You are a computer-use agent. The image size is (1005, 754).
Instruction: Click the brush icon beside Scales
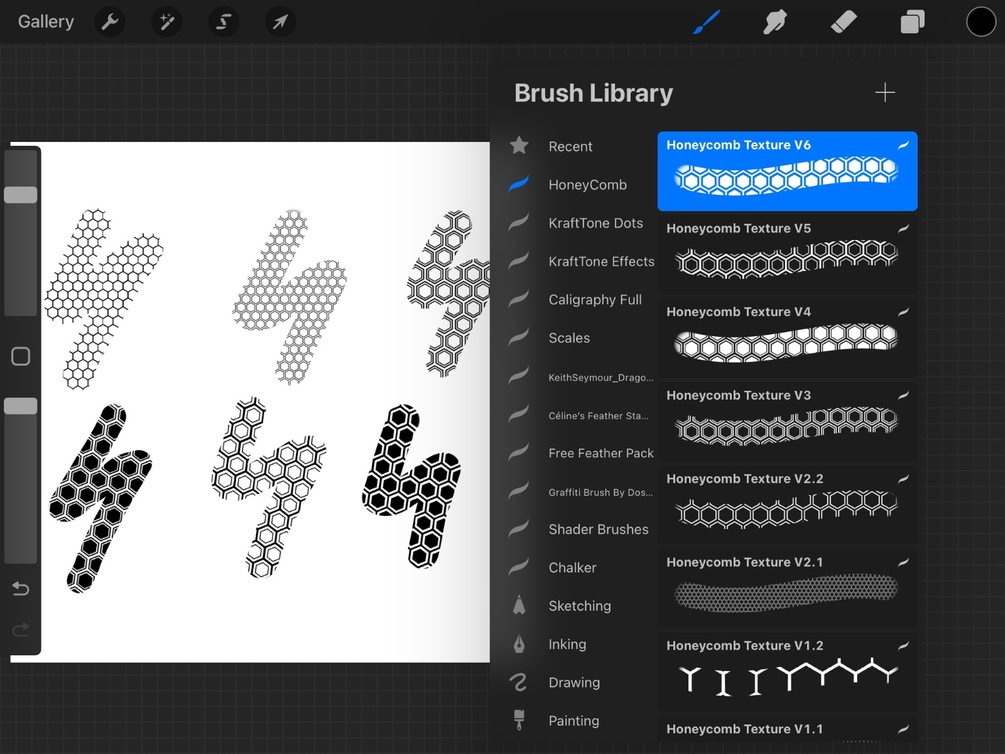[519, 337]
